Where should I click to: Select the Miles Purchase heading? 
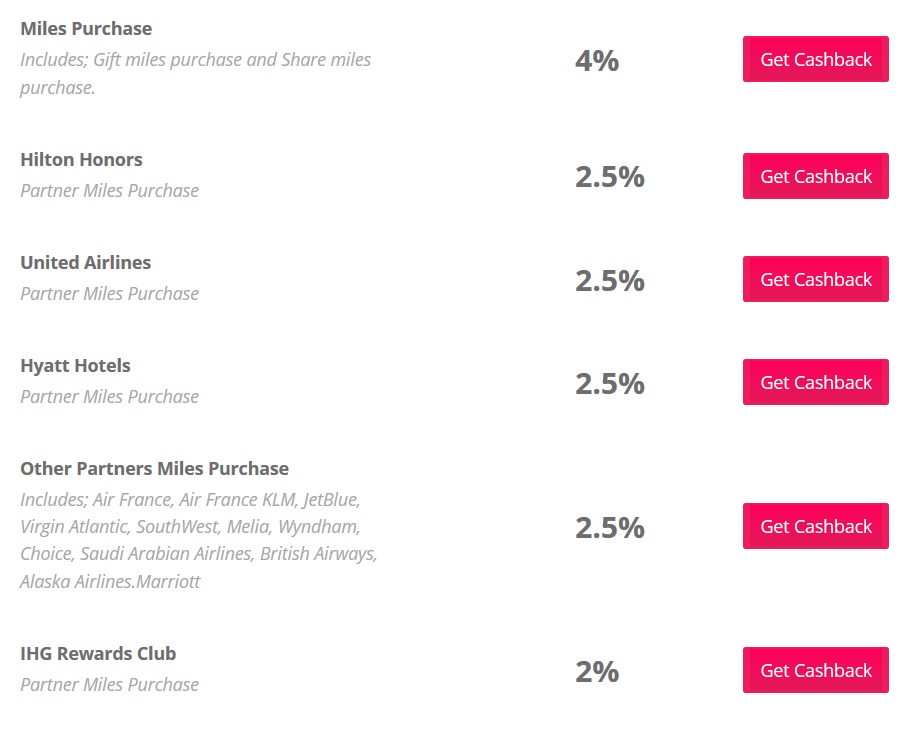[x=86, y=28]
